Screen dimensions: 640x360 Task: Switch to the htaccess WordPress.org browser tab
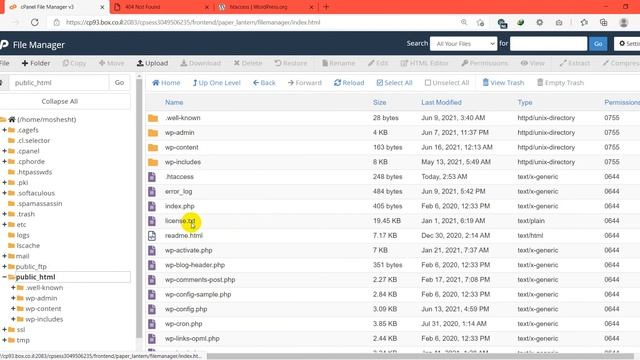click(265, 7)
